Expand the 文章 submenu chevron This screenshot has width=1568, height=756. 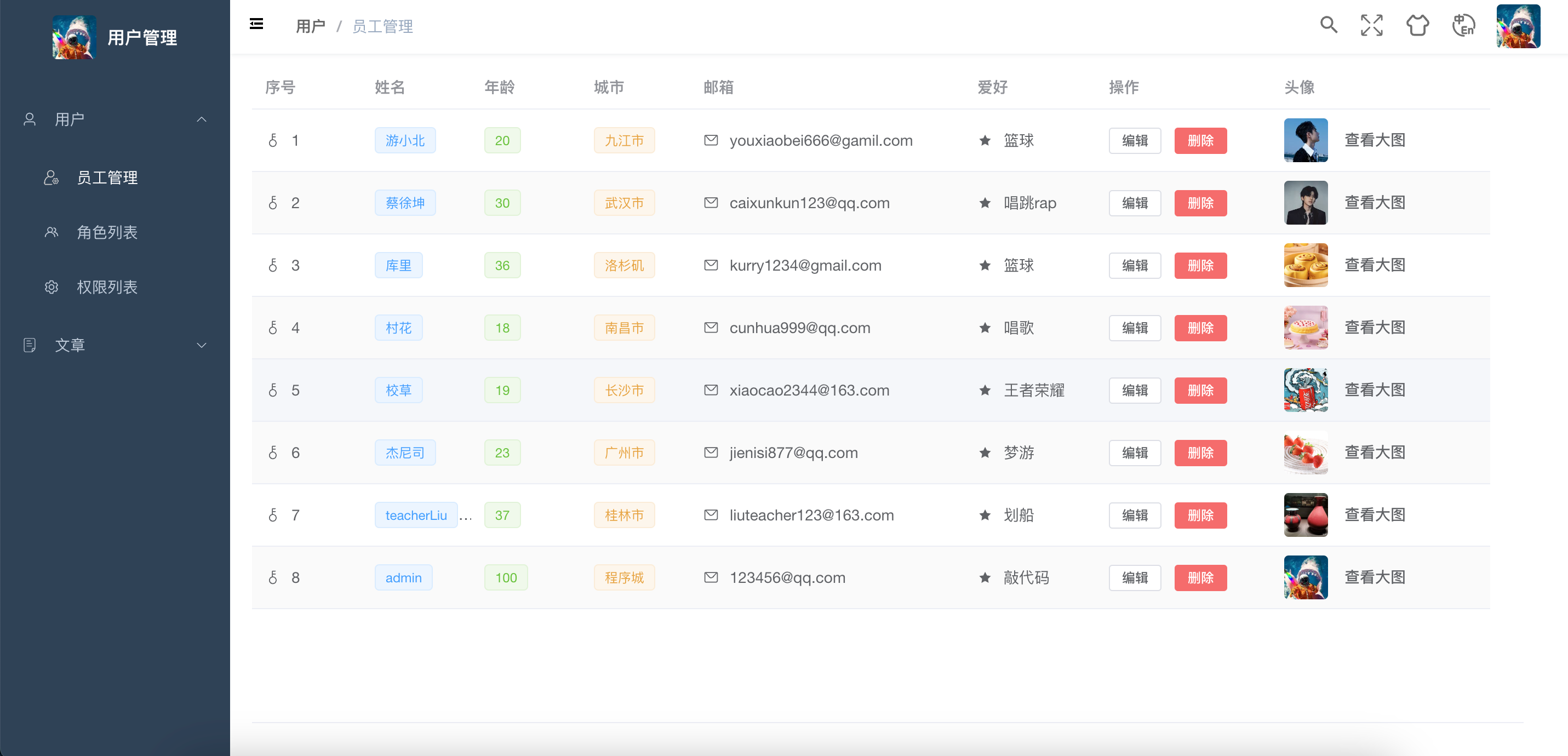tap(202, 345)
